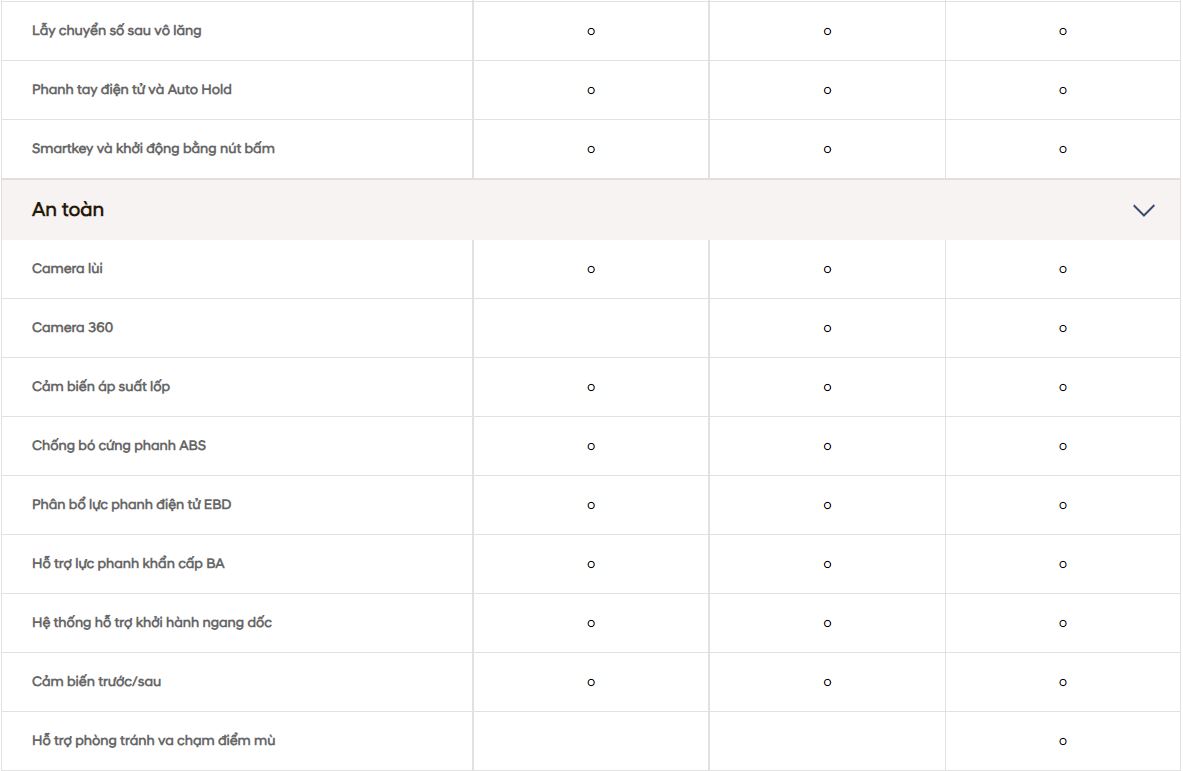
Task: Select Phân bổ lực phanh điện tử EBD
Action: [x=131, y=505]
